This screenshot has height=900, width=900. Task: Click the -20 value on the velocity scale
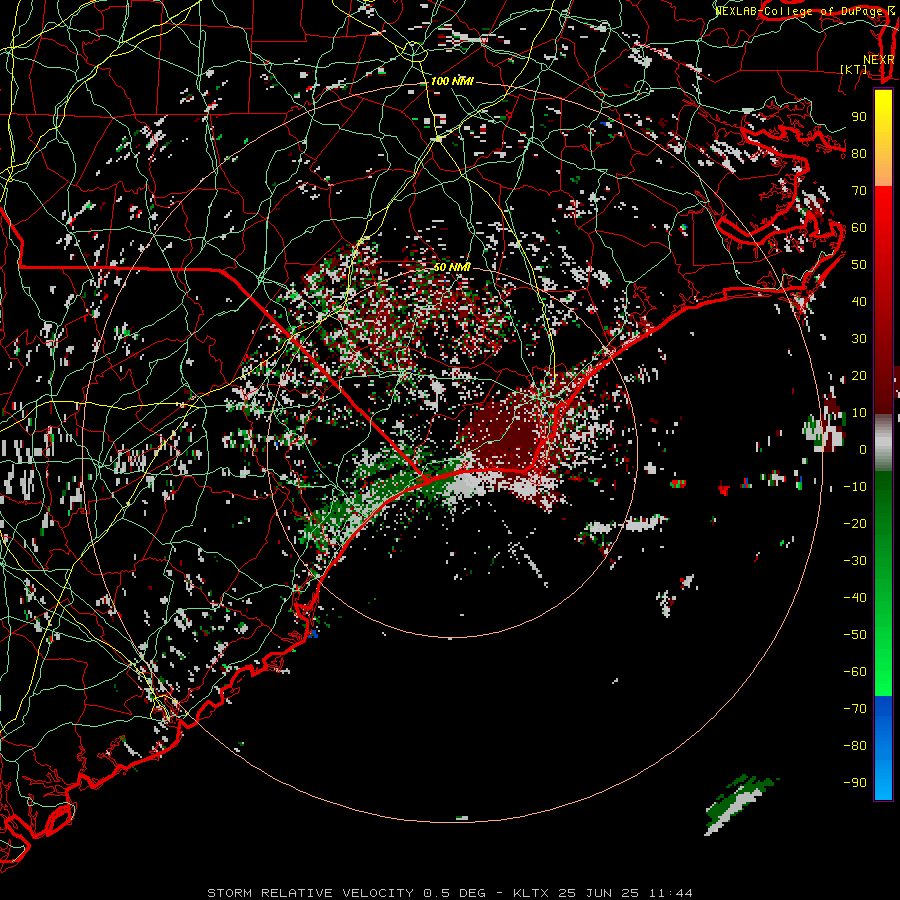point(855,523)
